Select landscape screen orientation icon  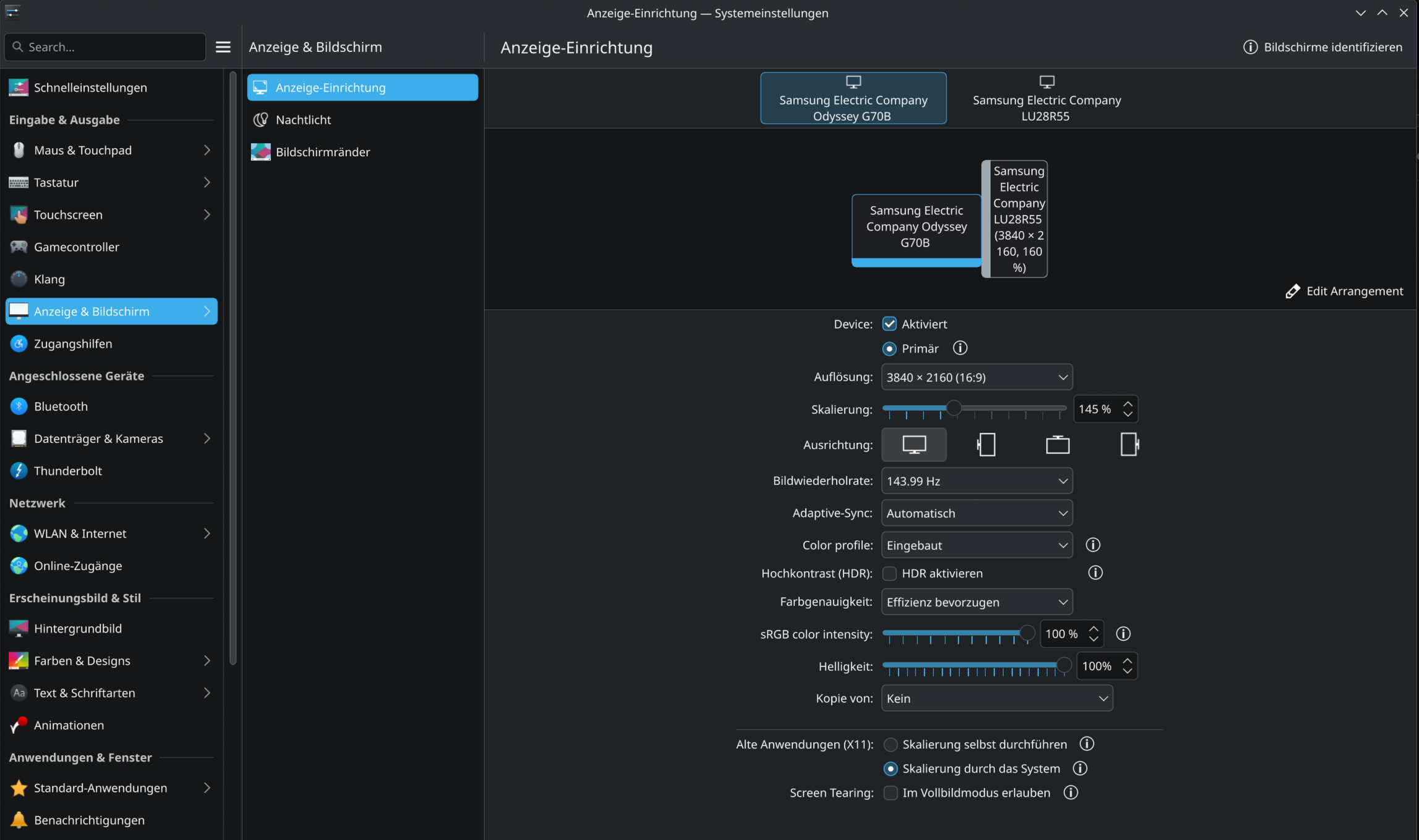point(914,445)
